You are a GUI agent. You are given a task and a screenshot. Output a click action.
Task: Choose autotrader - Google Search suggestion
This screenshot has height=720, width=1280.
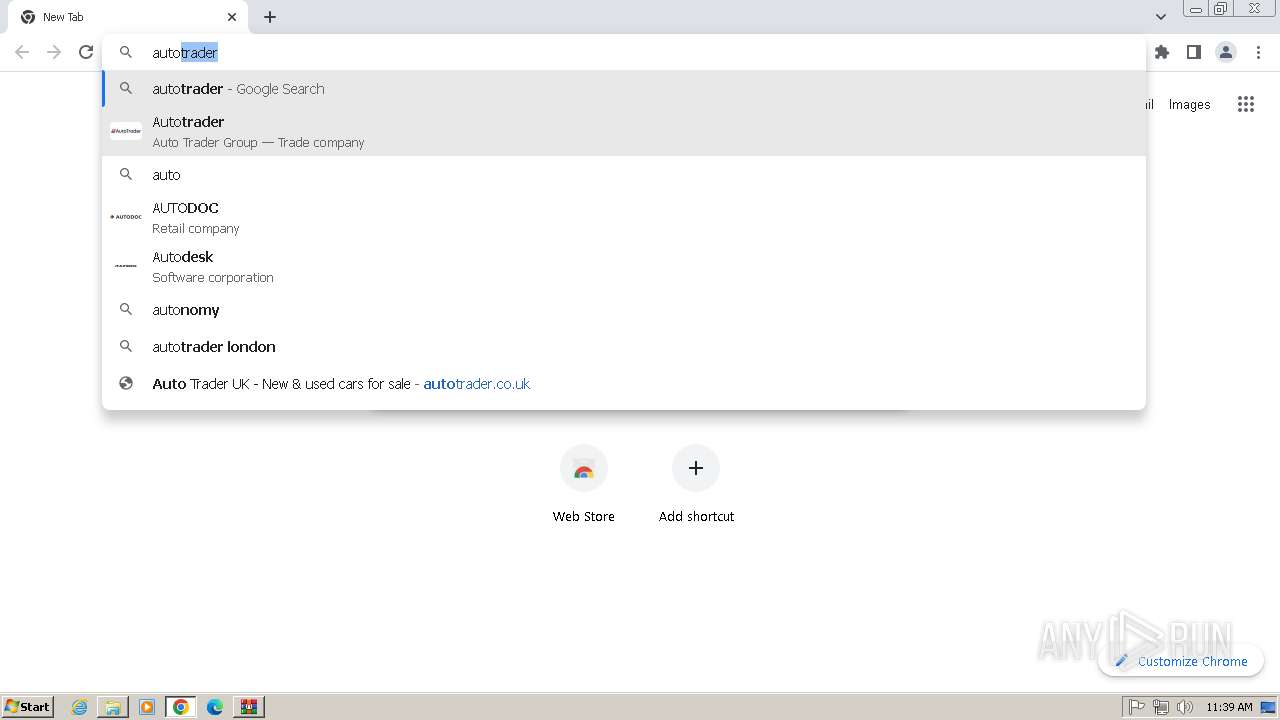[624, 89]
